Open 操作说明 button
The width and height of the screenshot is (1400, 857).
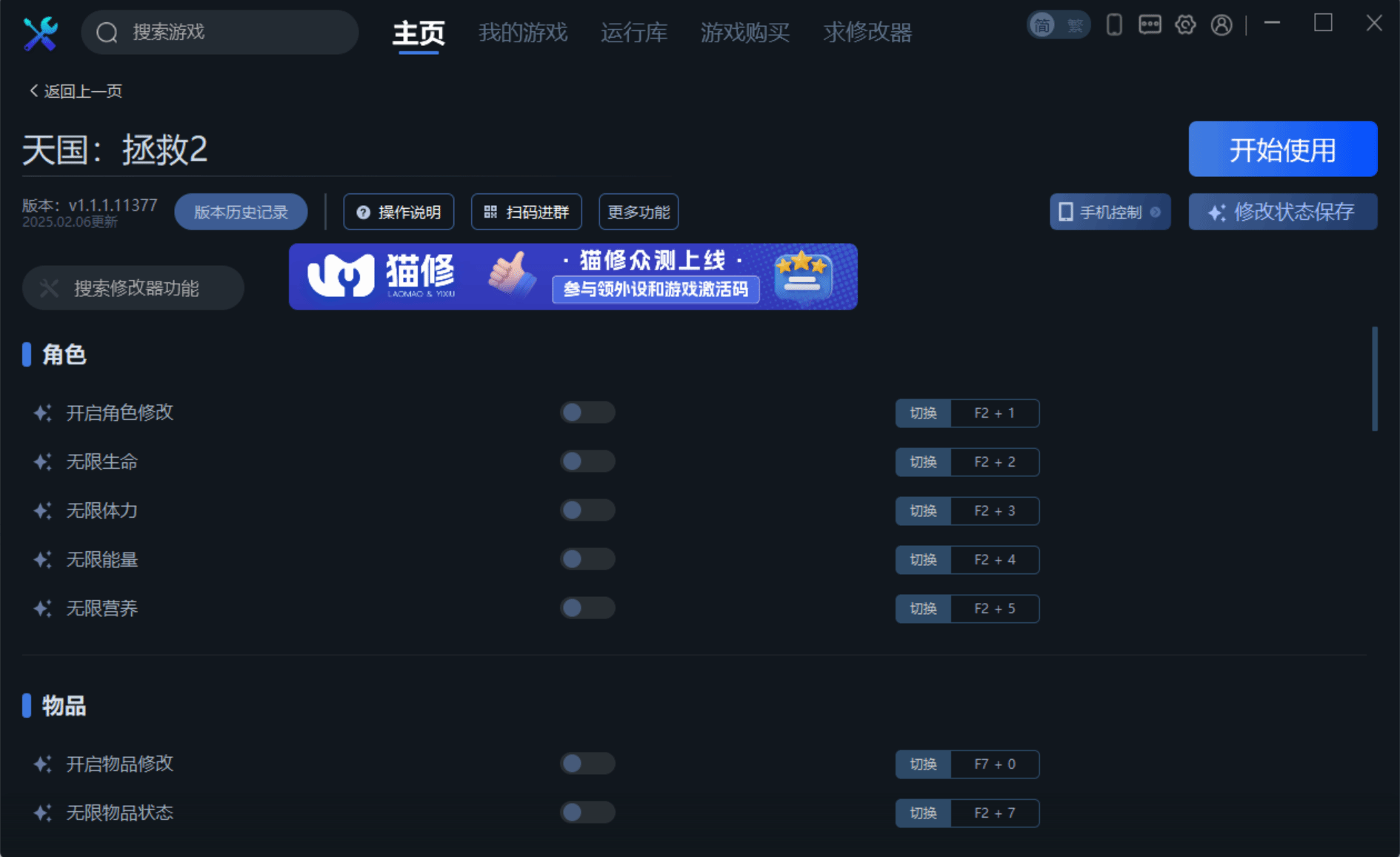pyautogui.click(x=399, y=212)
